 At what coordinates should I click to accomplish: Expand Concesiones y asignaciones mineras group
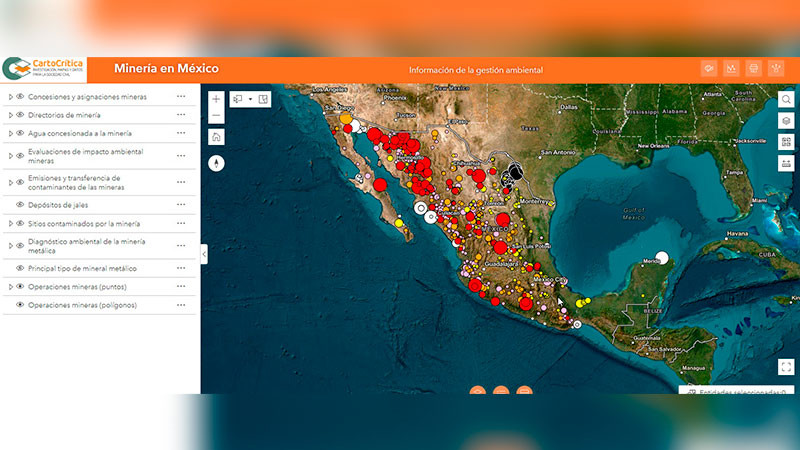tap(10, 96)
